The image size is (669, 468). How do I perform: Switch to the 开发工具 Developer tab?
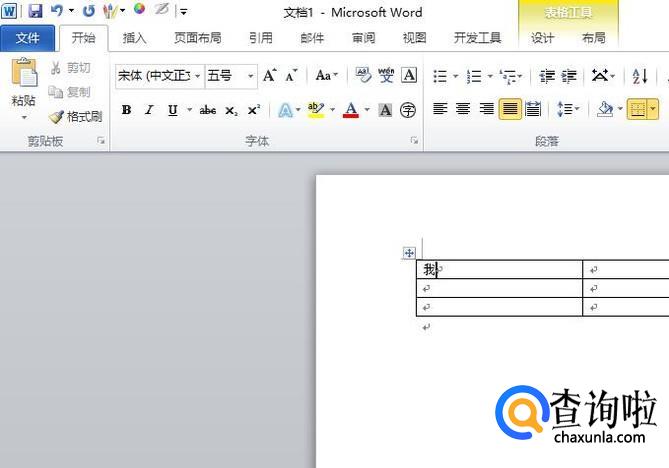(x=477, y=38)
